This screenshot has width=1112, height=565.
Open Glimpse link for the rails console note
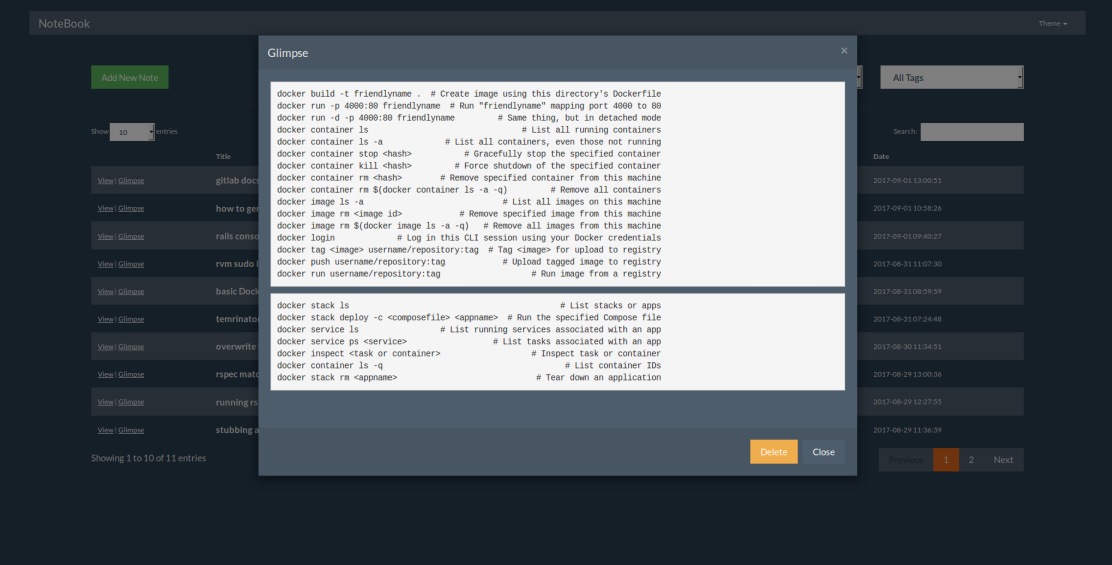point(130,236)
